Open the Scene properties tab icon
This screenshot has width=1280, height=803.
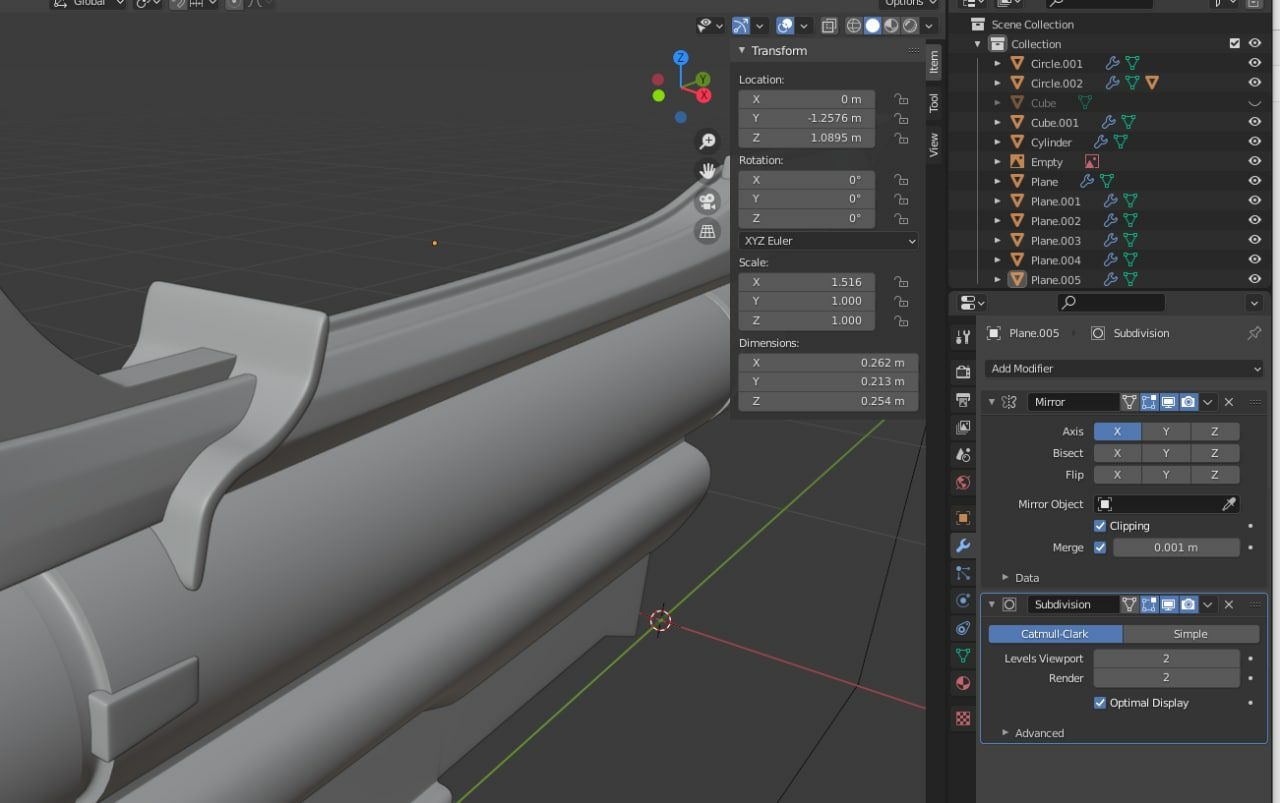pyautogui.click(x=963, y=455)
